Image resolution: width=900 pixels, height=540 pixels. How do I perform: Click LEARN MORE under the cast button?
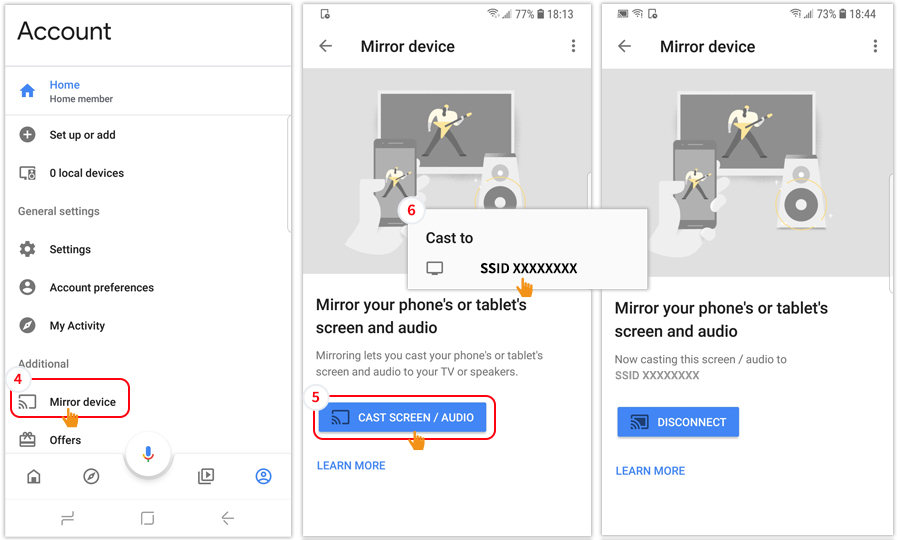(351, 465)
